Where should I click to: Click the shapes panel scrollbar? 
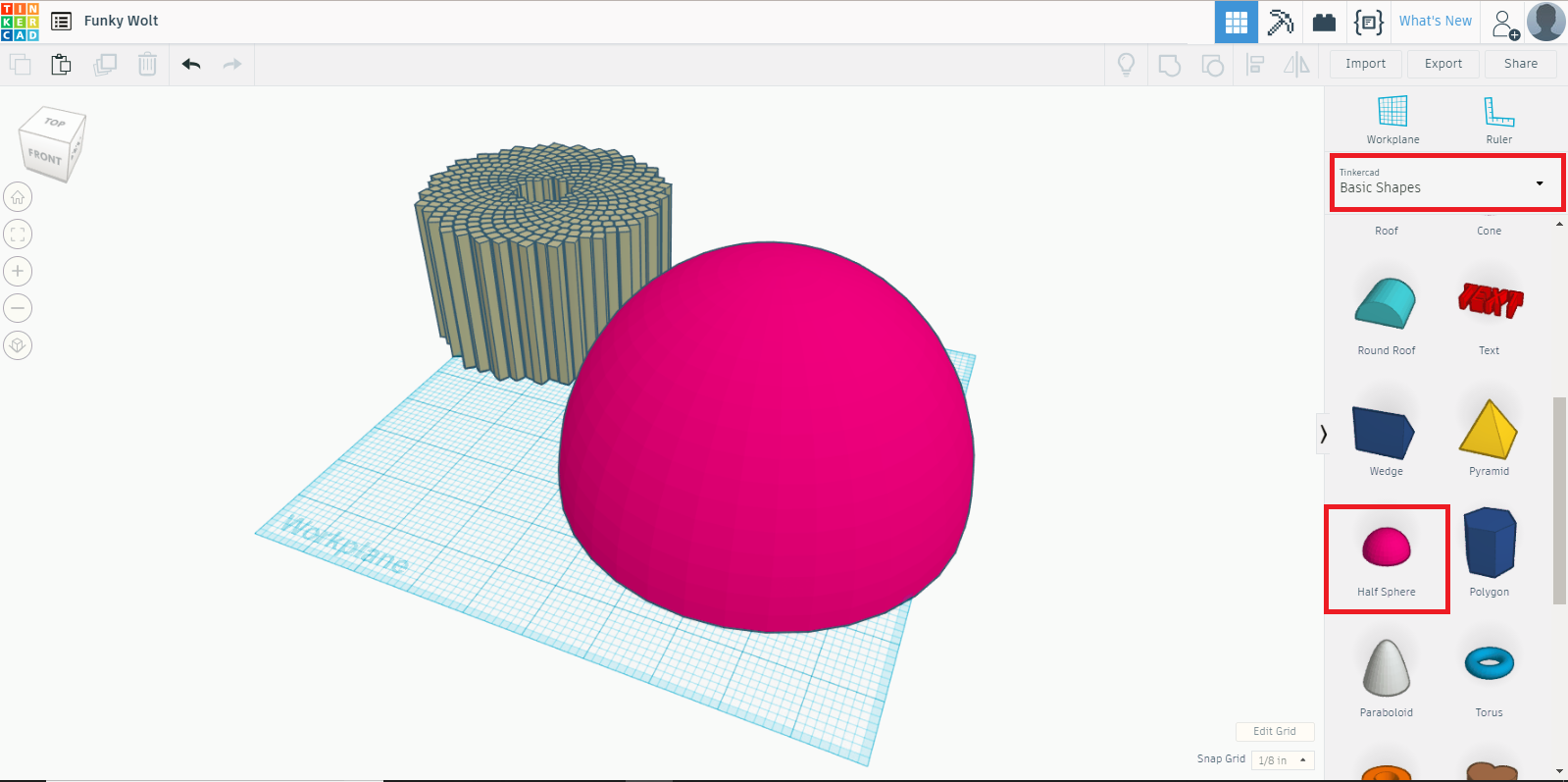1559,500
